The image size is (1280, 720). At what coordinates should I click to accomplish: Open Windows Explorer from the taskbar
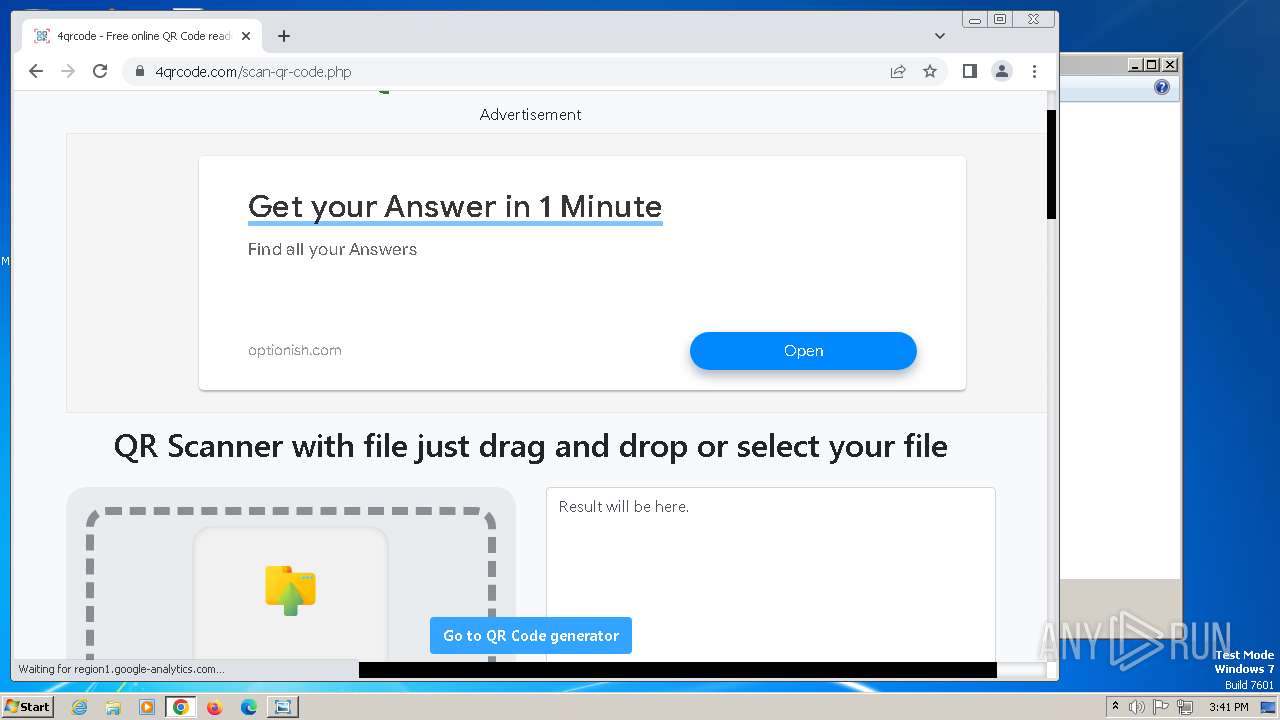click(x=113, y=707)
